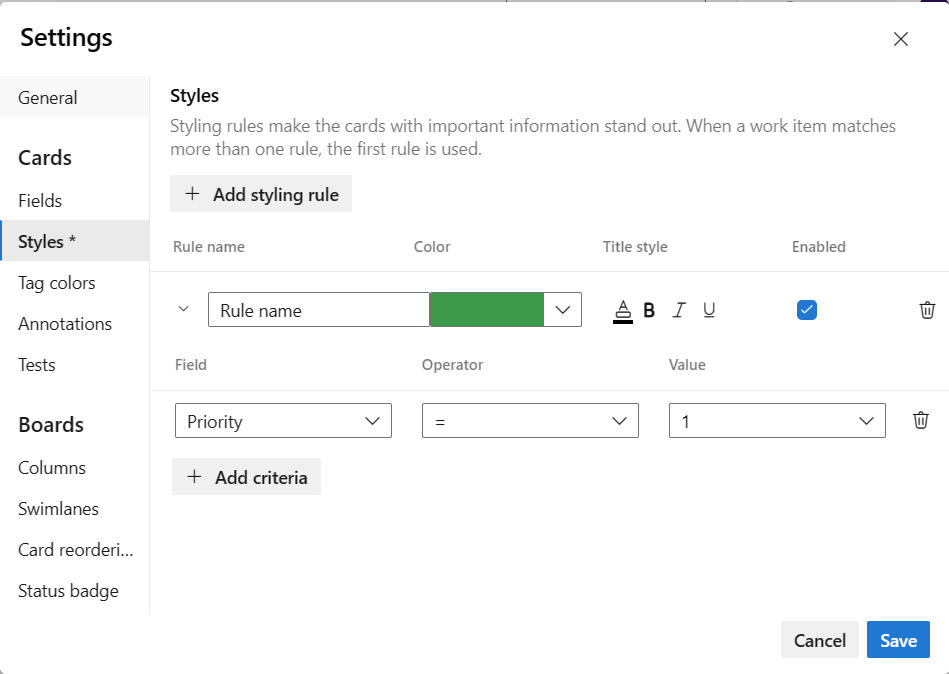Open the Priority field dropdown
This screenshot has width=949, height=674.
[283, 420]
